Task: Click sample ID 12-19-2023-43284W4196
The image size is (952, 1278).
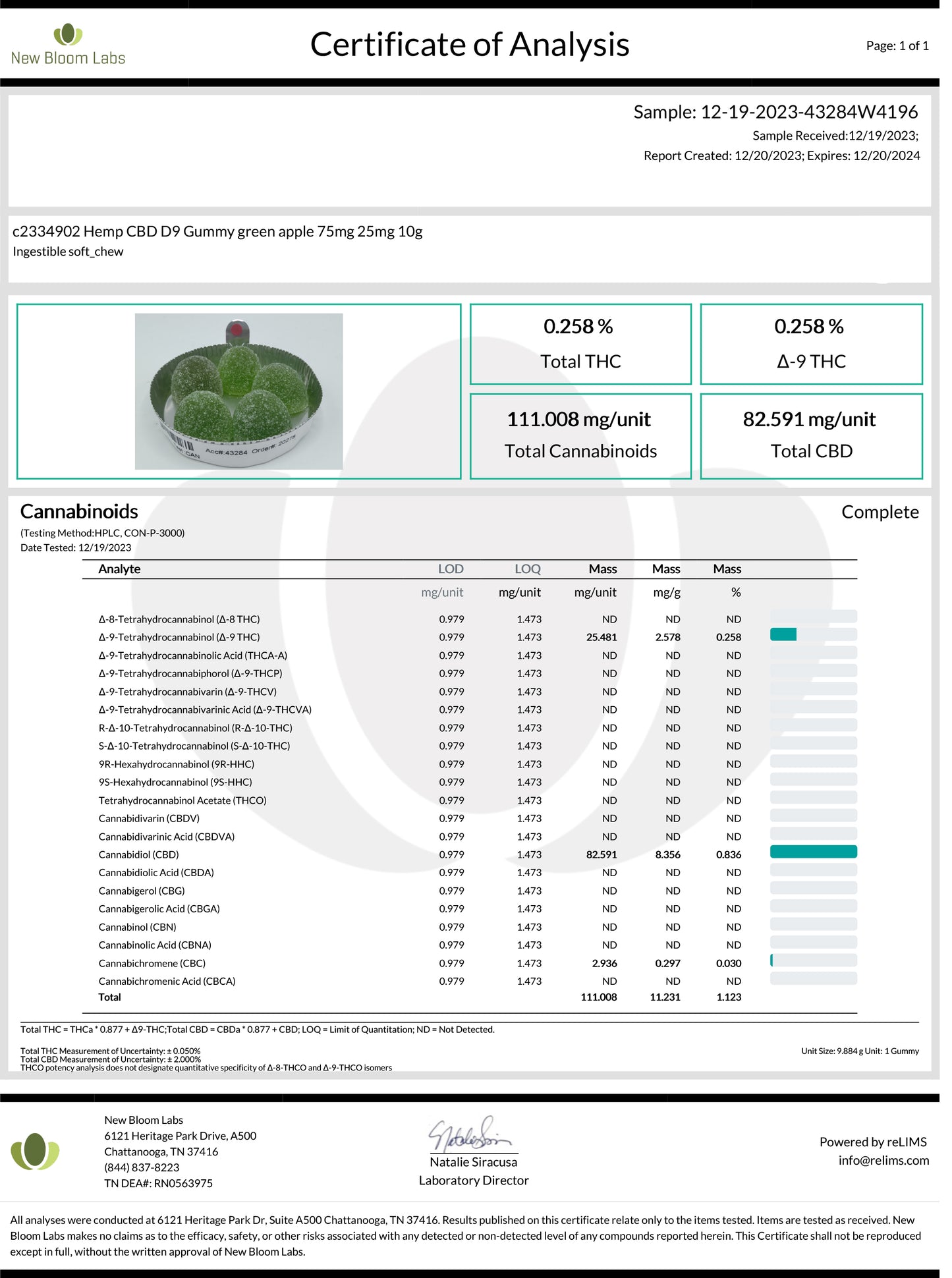Action: 809,112
